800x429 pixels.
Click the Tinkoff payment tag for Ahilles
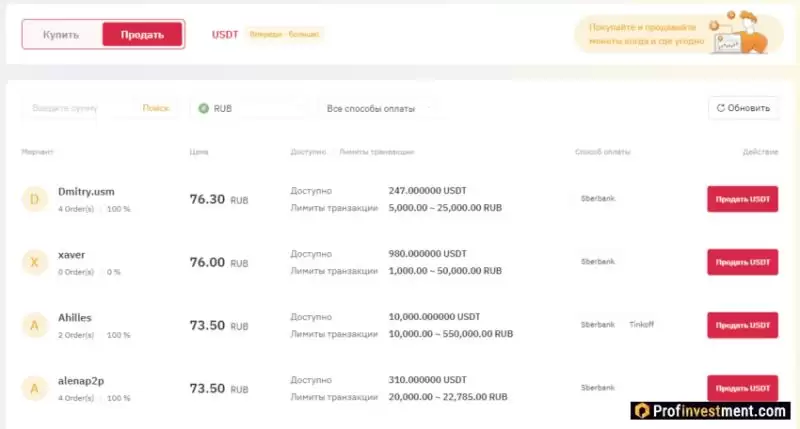(x=640, y=324)
